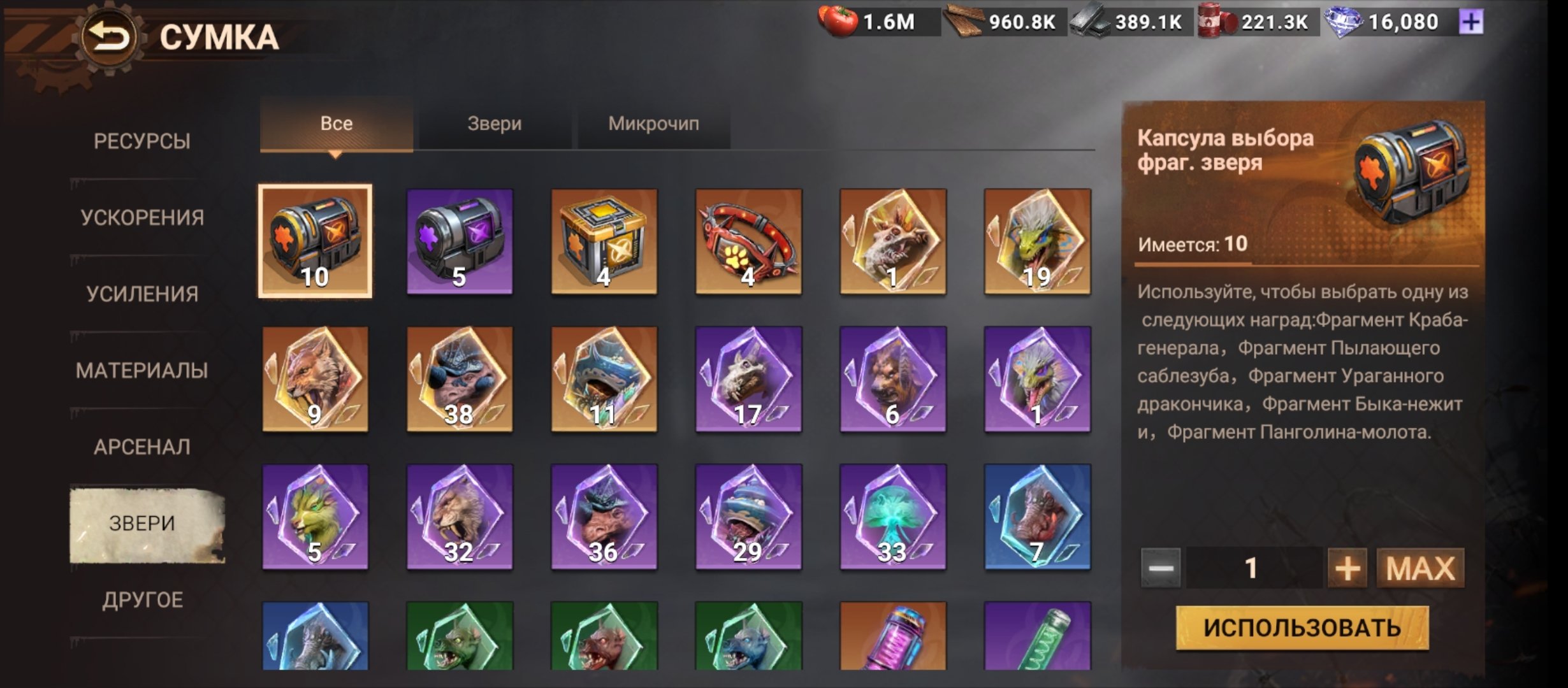This screenshot has height=688, width=1568.
Task: Switch to the Микрочип filter tab
Action: pos(653,124)
